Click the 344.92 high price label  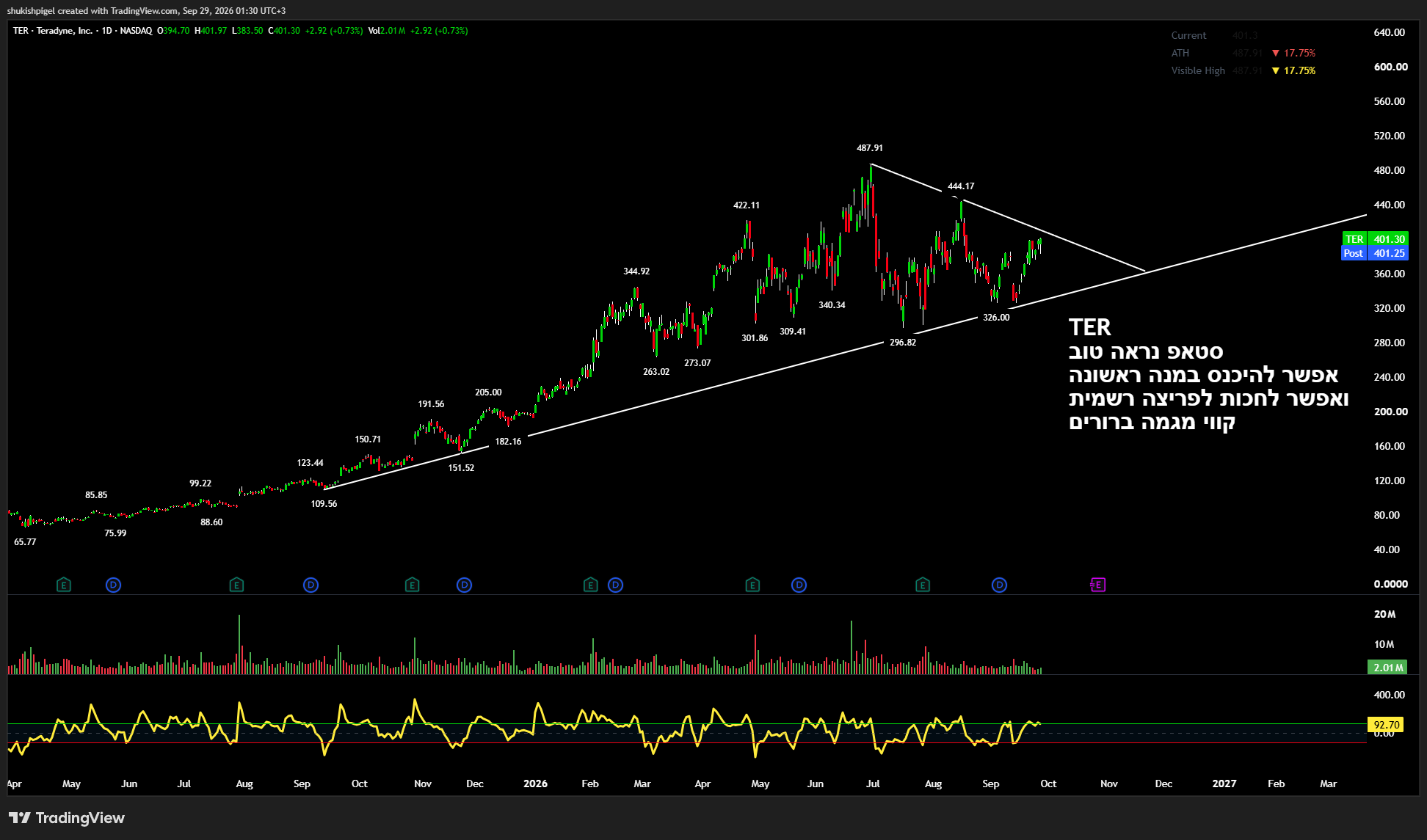(x=636, y=271)
